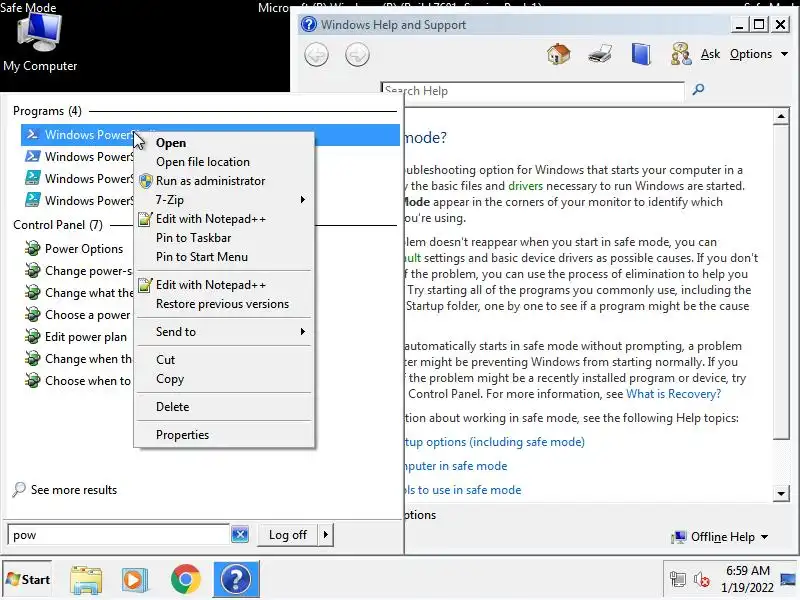Screen dimensions: 800x600
Task: Launch Windows Media Player from taskbar
Action: point(134,579)
